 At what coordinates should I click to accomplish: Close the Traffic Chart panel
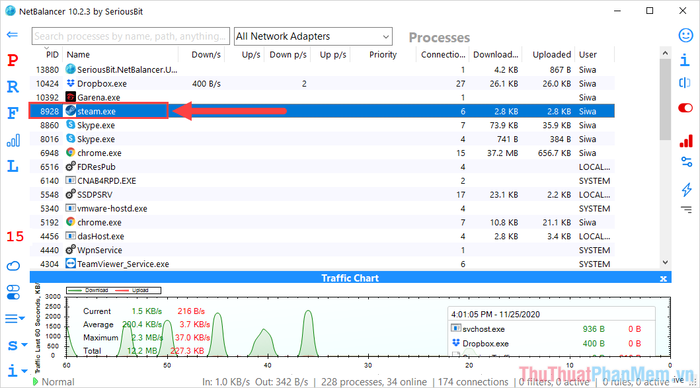pos(663,278)
